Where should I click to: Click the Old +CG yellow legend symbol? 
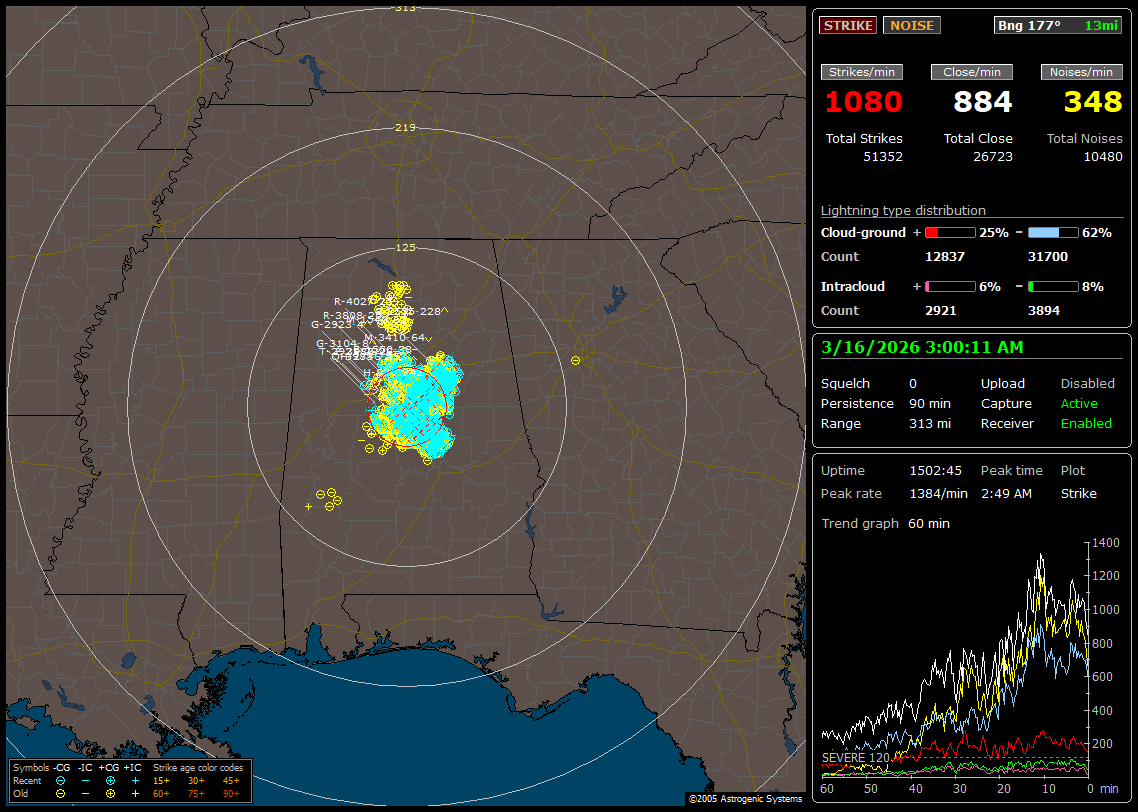tap(110, 793)
